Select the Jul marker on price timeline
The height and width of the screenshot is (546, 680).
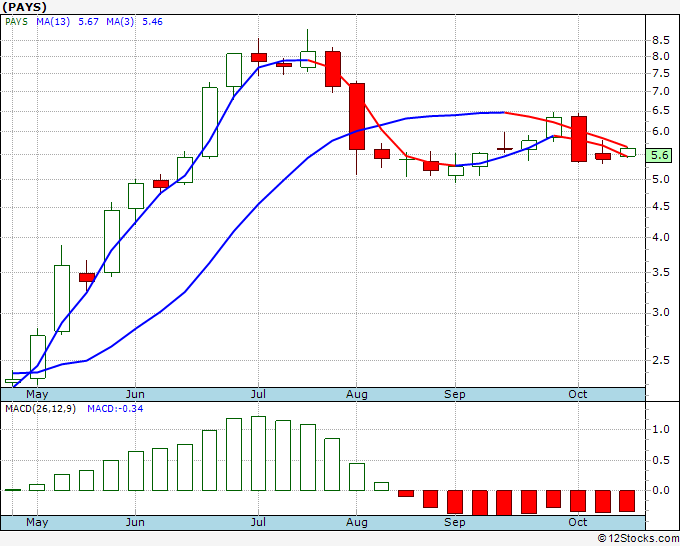pos(258,394)
